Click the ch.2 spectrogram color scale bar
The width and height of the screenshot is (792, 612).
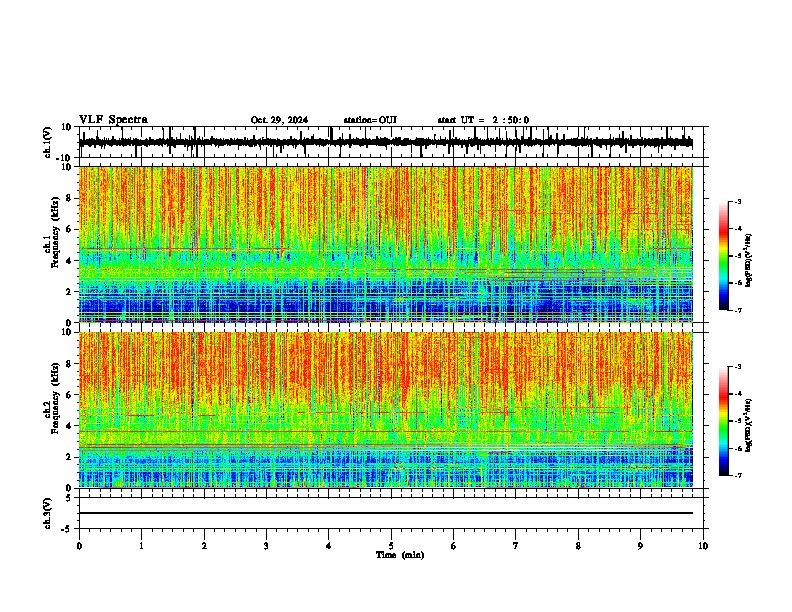pos(724,421)
